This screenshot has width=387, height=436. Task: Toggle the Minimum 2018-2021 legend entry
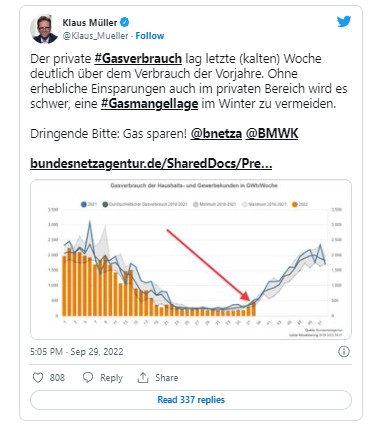tap(214, 204)
